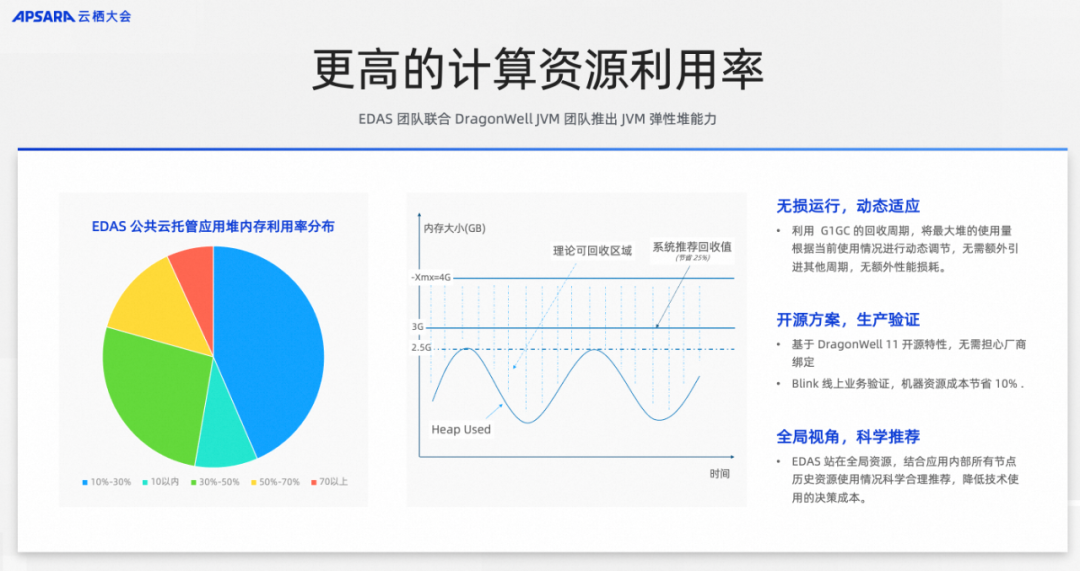Click the teal legend swatch for 10以内
This screenshot has height=571, width=1080.
point(145,482)
